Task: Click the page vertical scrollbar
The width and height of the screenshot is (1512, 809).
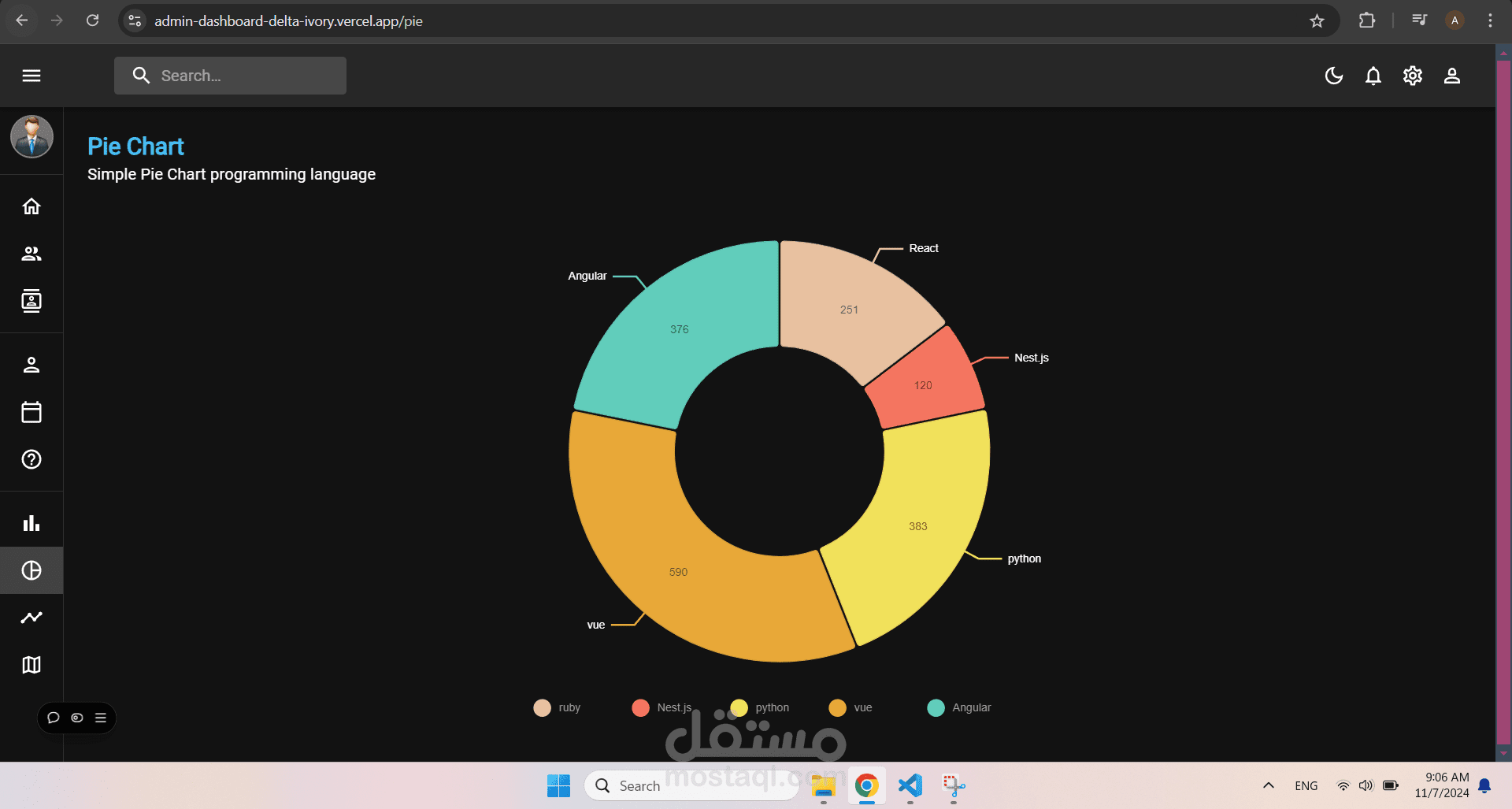Action: 1503,402
